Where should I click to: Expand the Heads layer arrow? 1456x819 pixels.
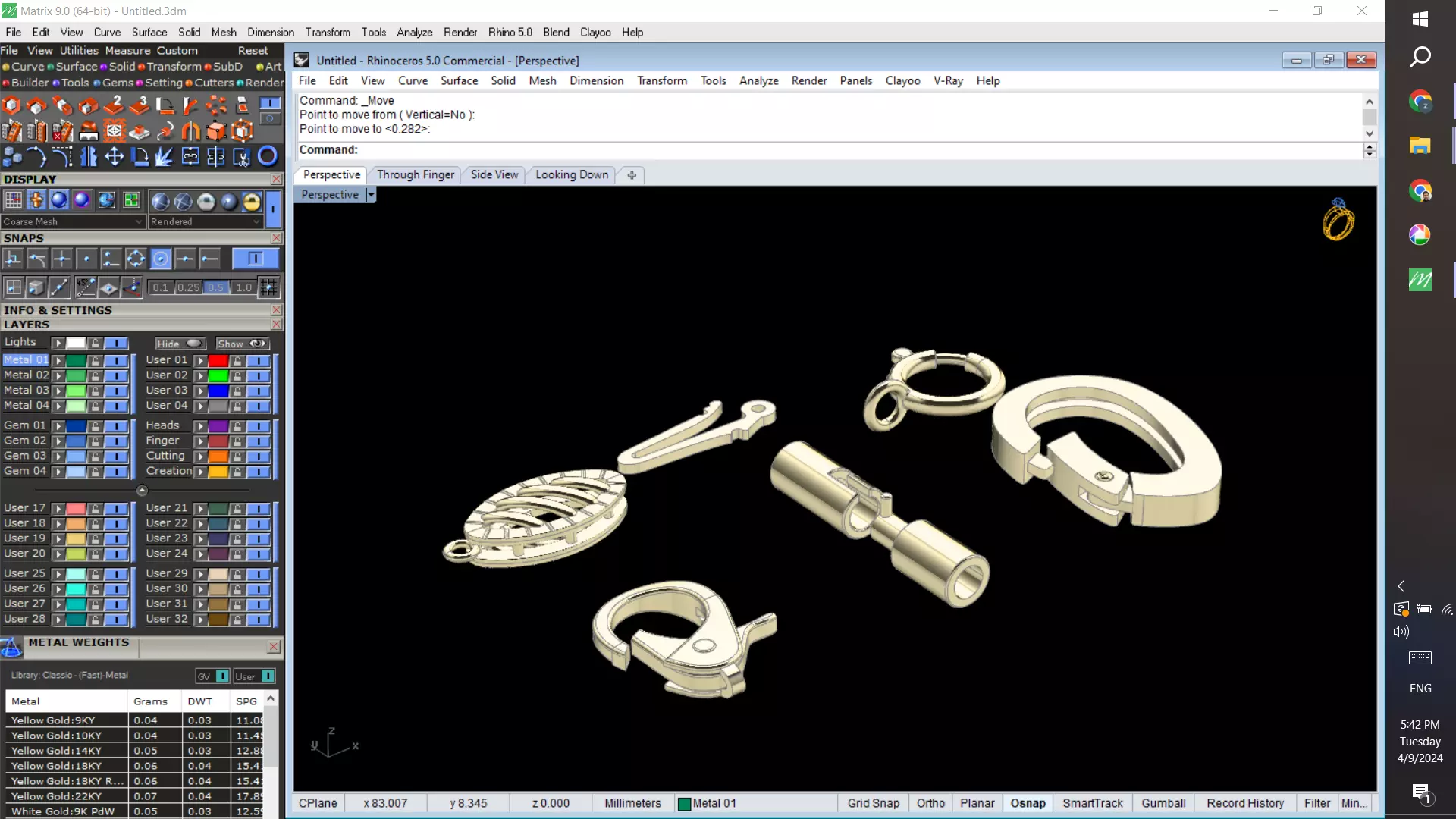pos(200,426)
